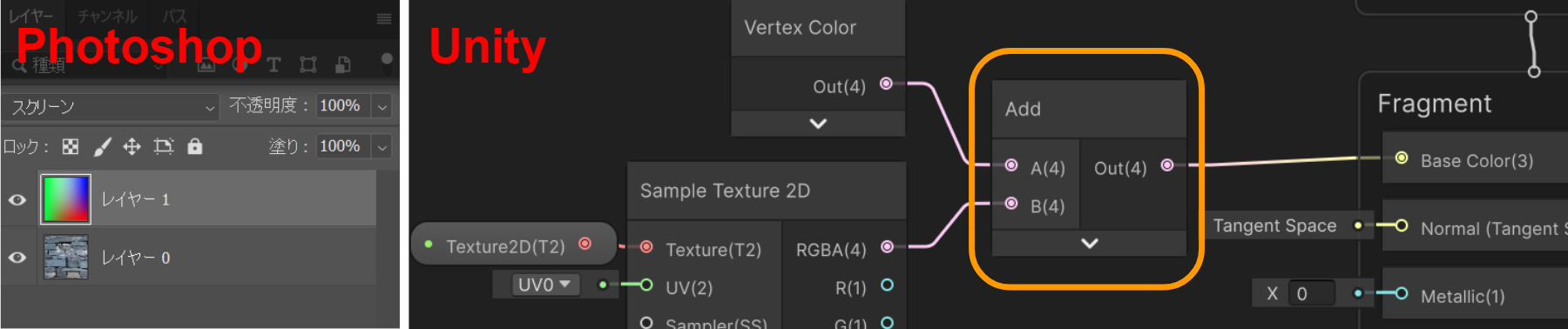Expand the Add node chevron
Screen dimensions: 1568x329
click(1089, 244)
